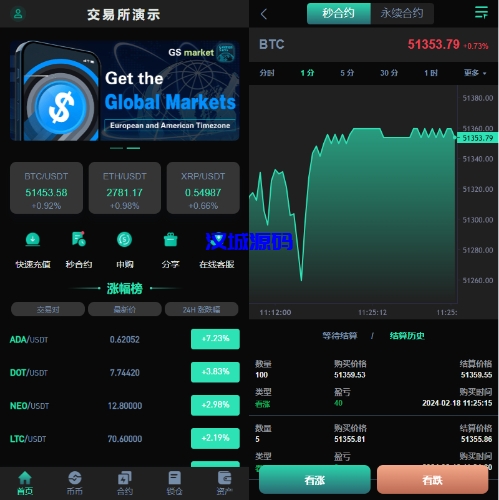Click the 7.74420 DOT price
The height and width of the screenshot is (500, 499).
pyautogui.click(x=125, y=372)
